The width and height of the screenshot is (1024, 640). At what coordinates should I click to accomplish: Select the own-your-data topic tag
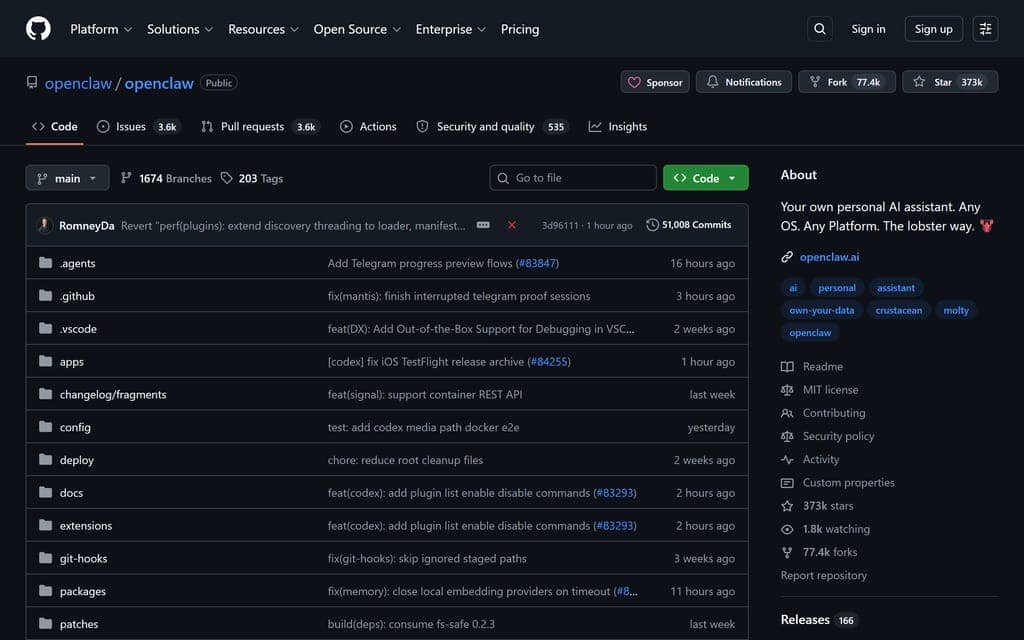point(822,310)
